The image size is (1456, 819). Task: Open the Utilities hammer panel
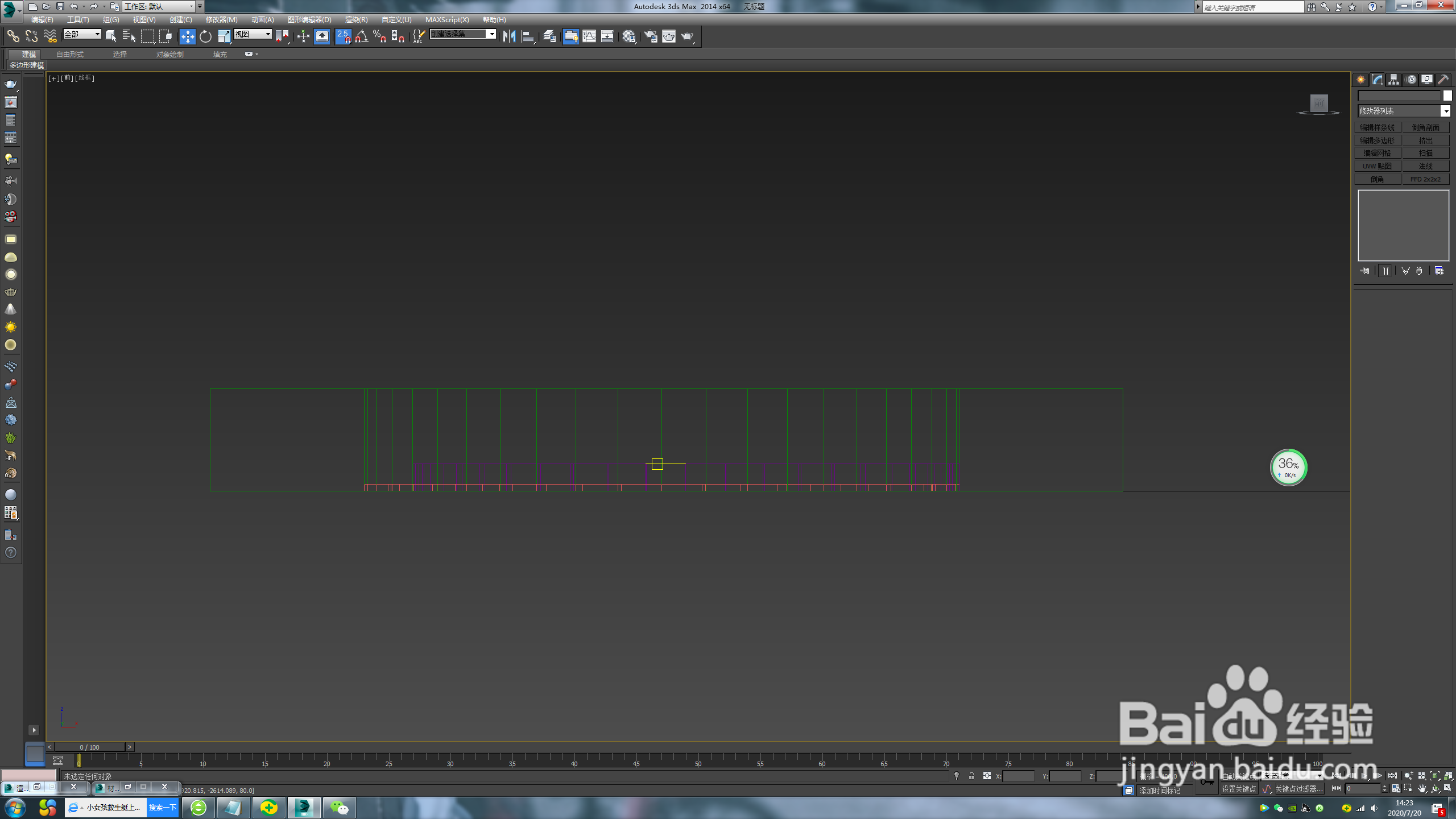1443,80
